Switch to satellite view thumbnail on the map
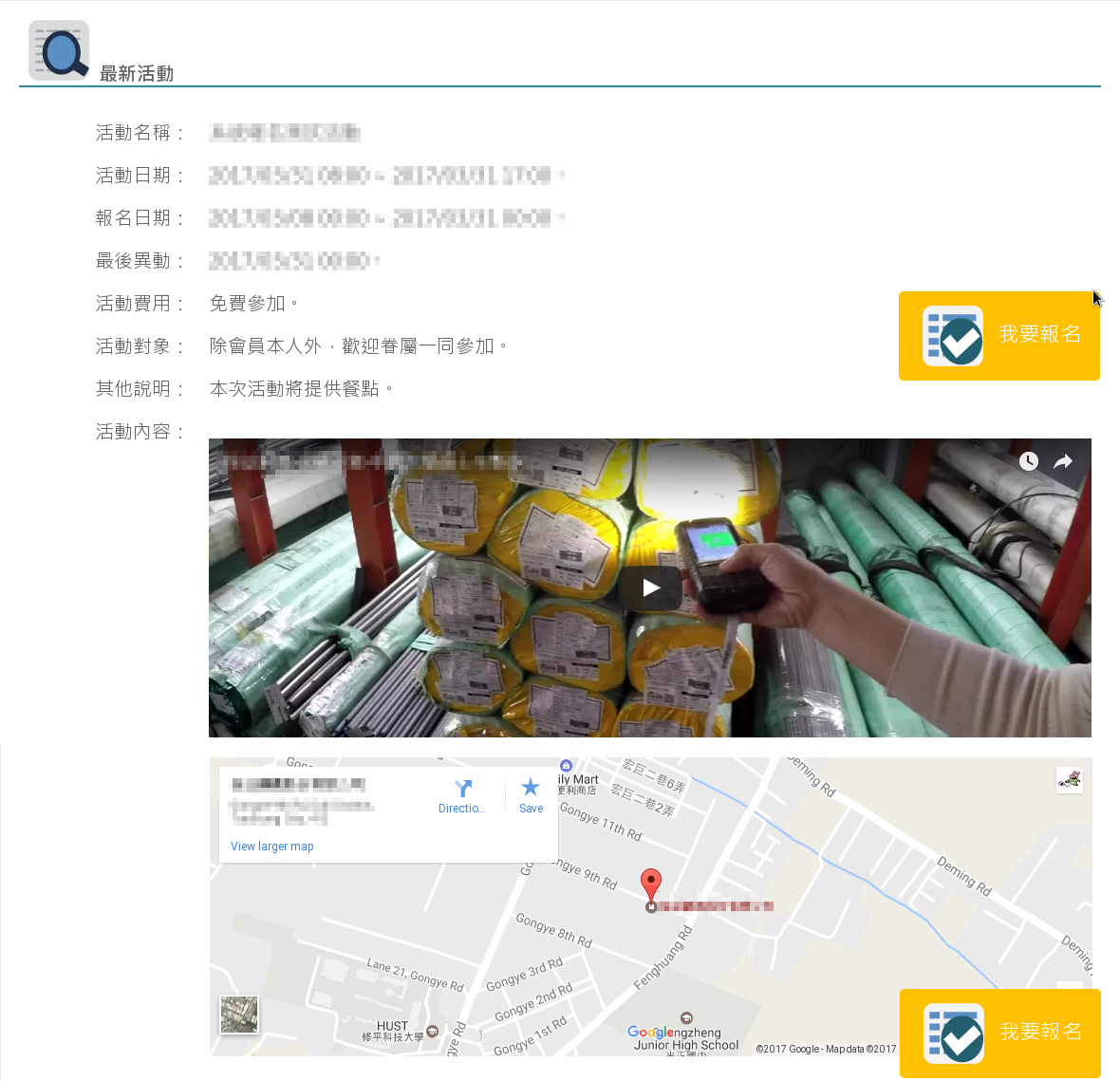The image size is (1120, 1081). [x=239, y=1015]
